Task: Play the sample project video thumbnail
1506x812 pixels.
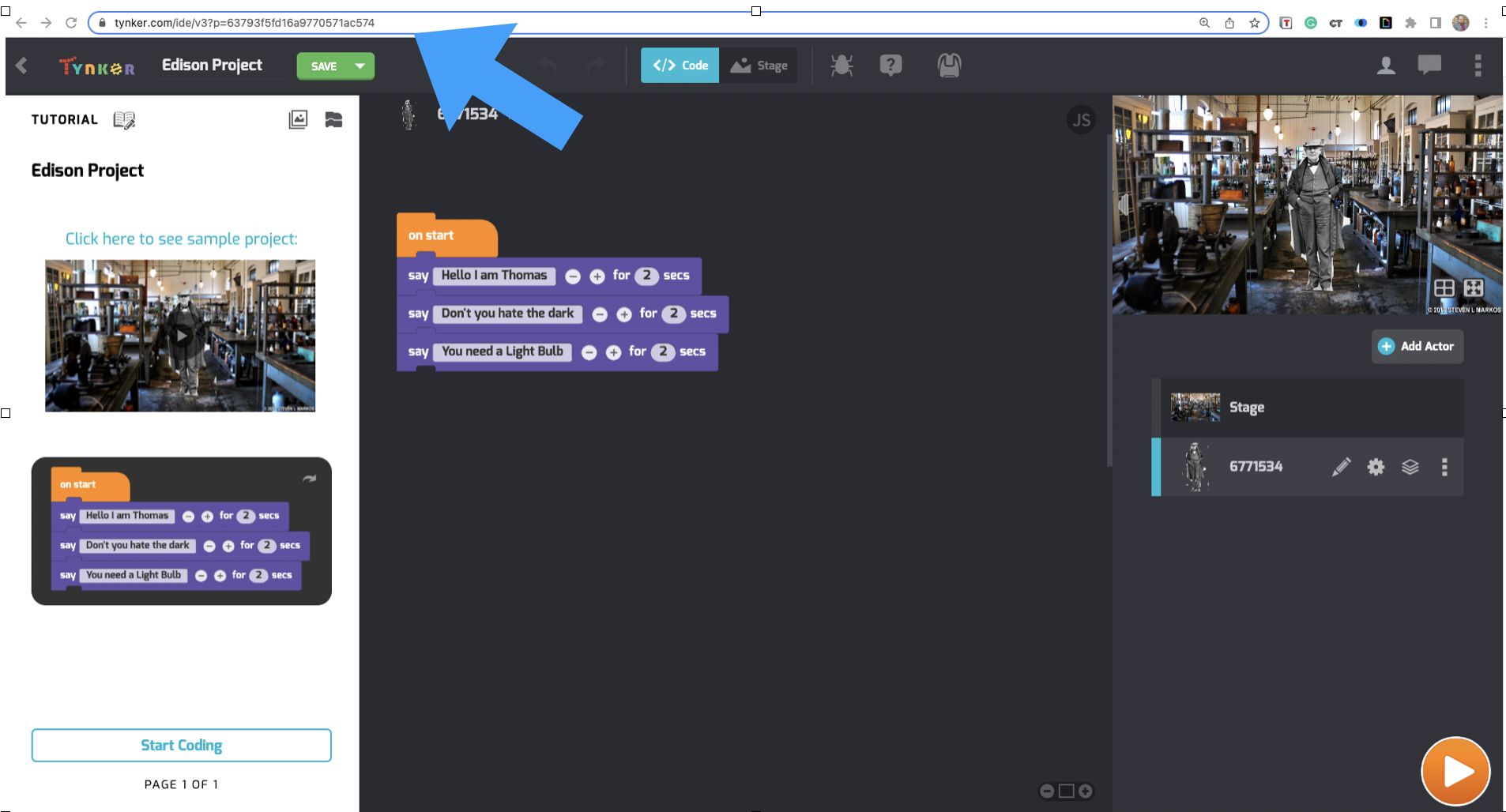Action: (x=181, y=336)
